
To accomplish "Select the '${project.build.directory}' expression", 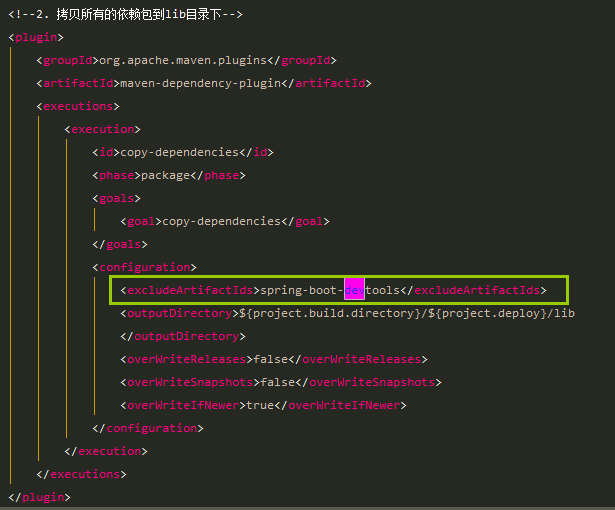I will (329, 313).
